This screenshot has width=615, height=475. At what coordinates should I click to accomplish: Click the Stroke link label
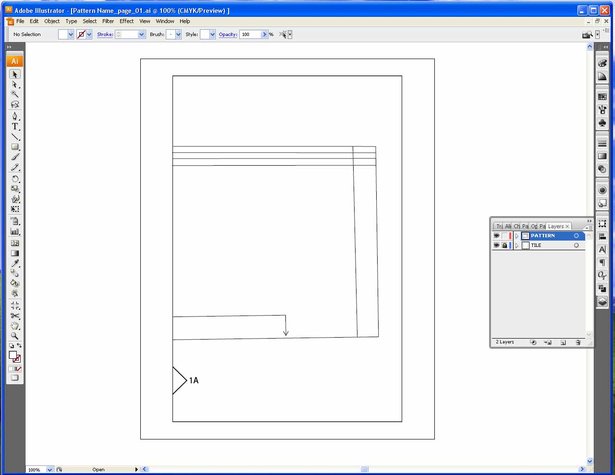coord(105,35)
